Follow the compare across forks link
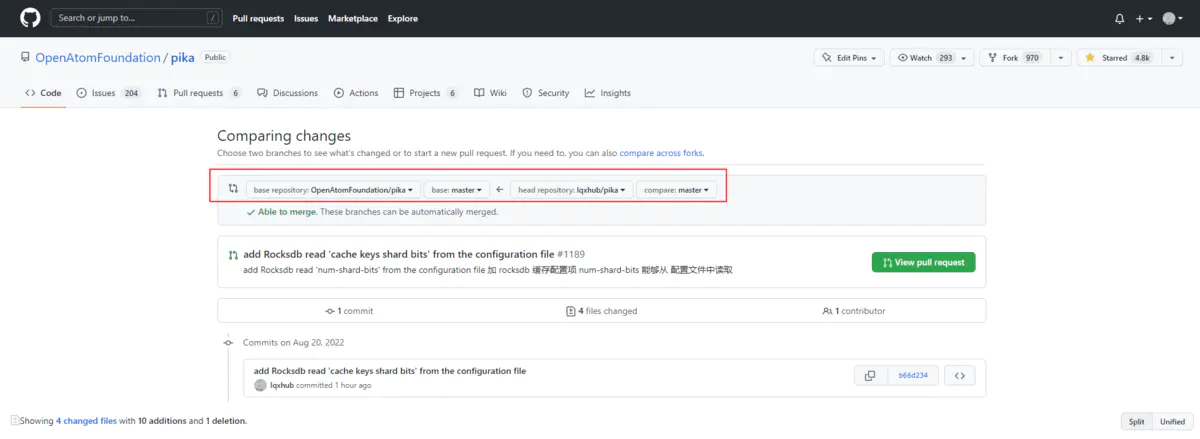 coord(661,153)
